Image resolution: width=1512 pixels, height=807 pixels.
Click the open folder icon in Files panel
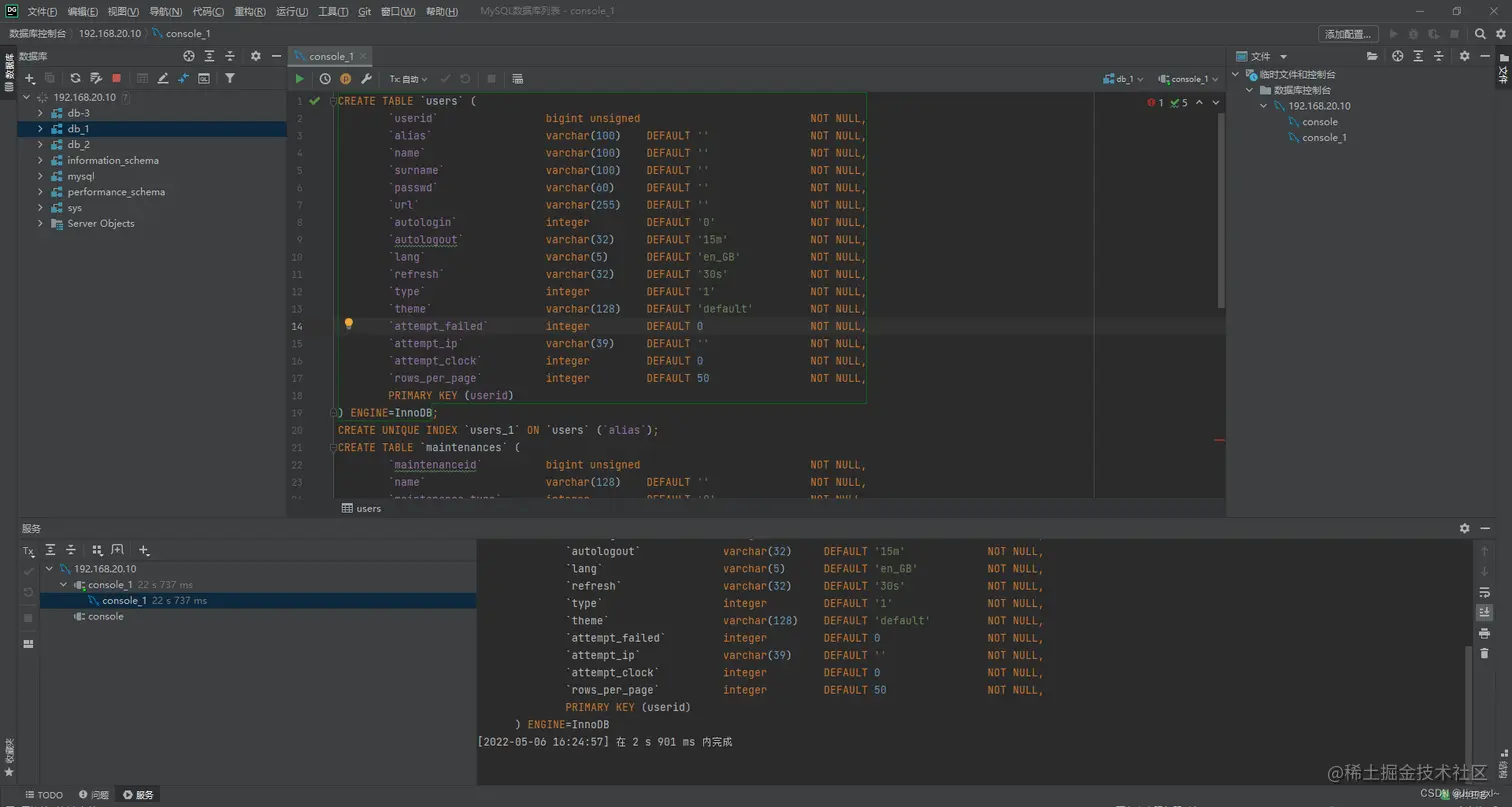[x=1372, y=56]
